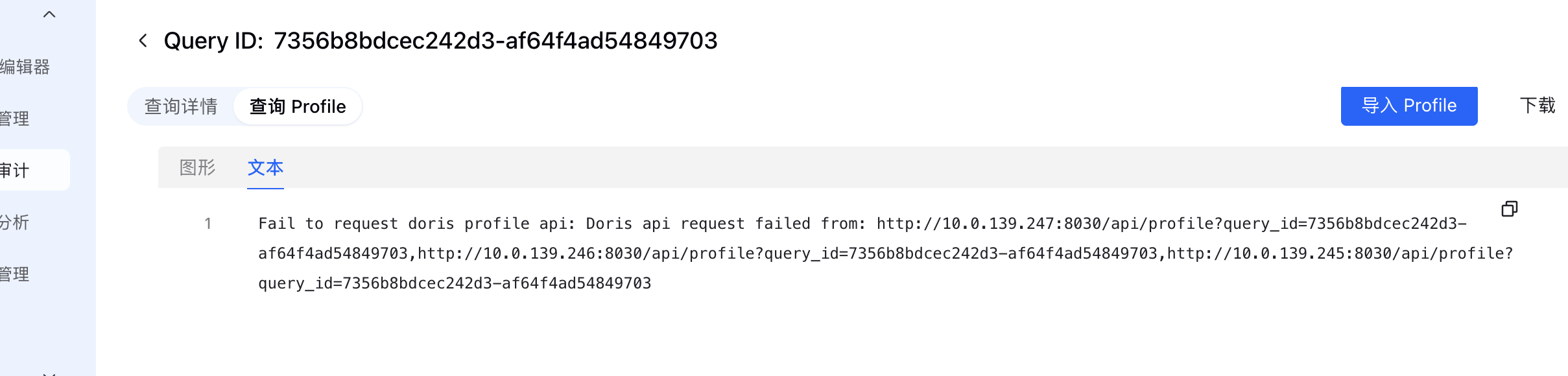
Task: Select the 文本 view tab
Action: (x=265, y=167)
